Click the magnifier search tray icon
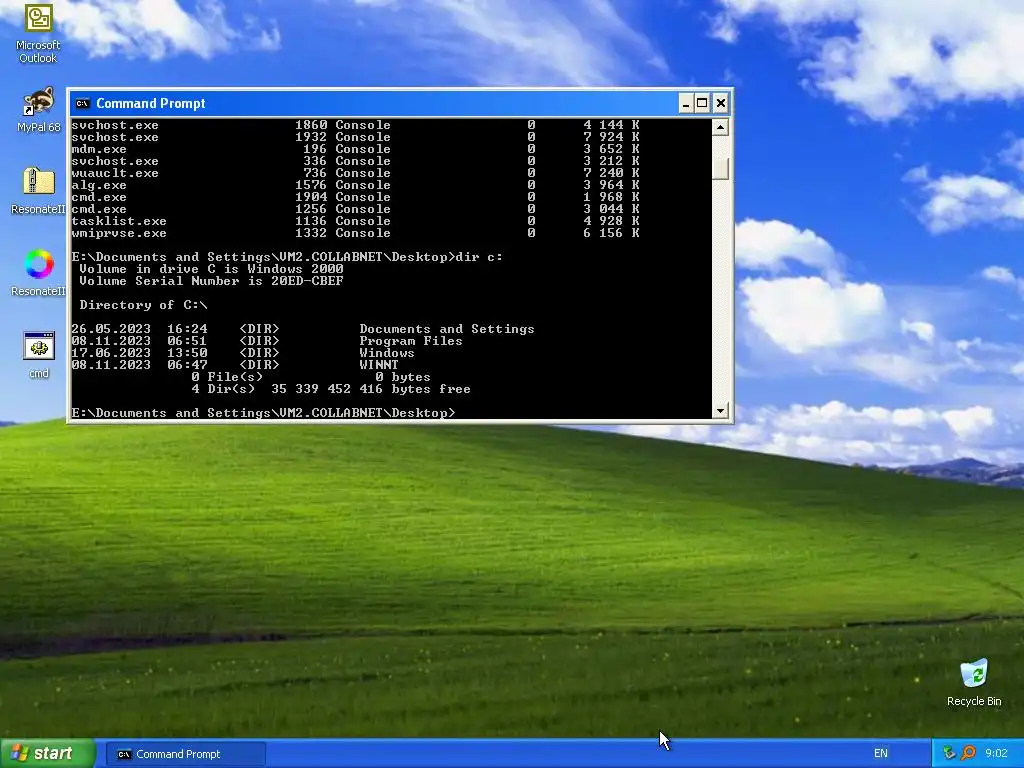 (x=968, y=754)
